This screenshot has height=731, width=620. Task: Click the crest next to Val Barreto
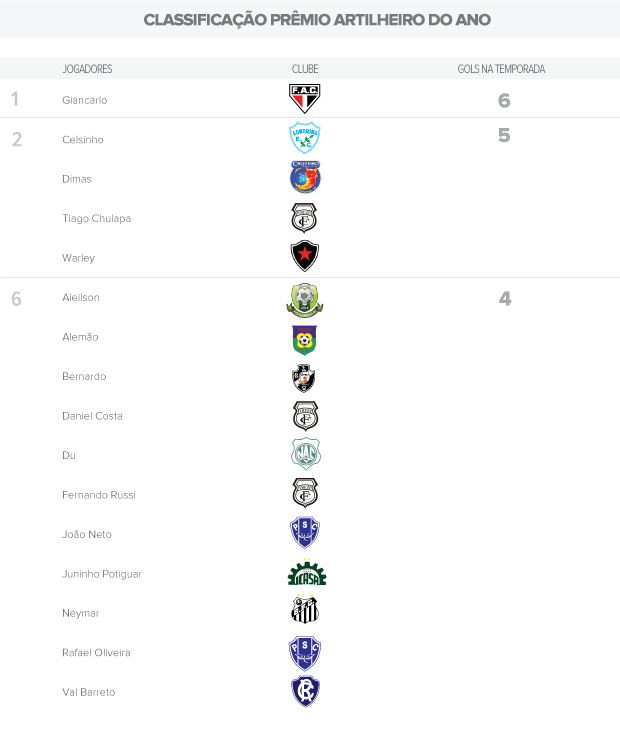(x=305, y=691)
